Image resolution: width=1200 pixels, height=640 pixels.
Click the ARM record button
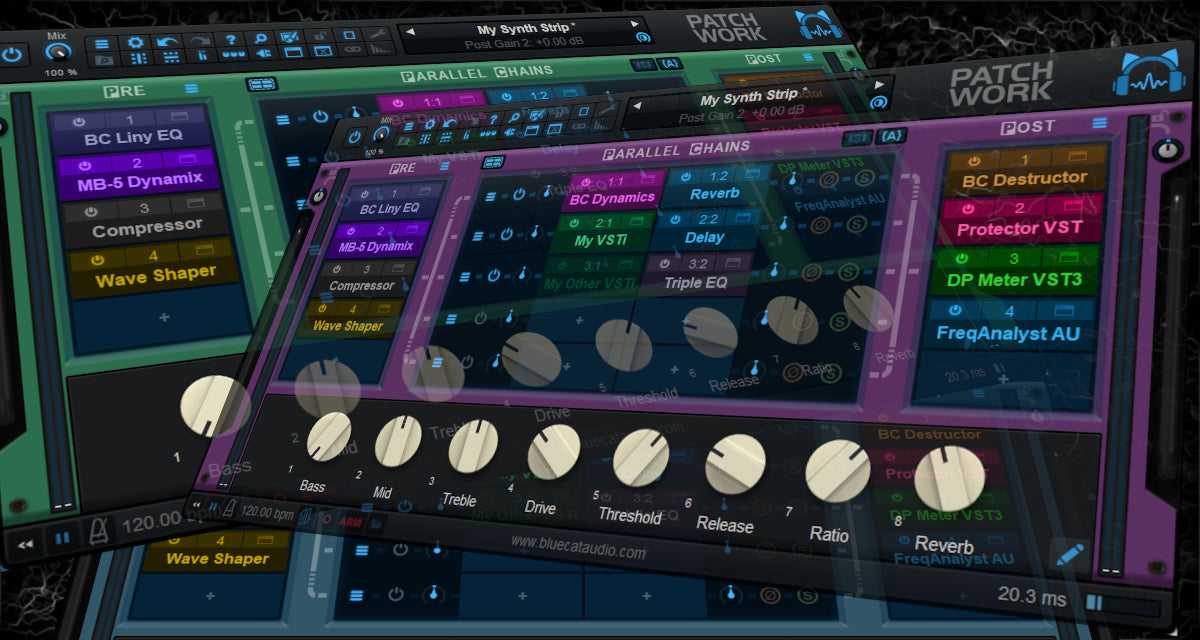(x=351, y=522)
